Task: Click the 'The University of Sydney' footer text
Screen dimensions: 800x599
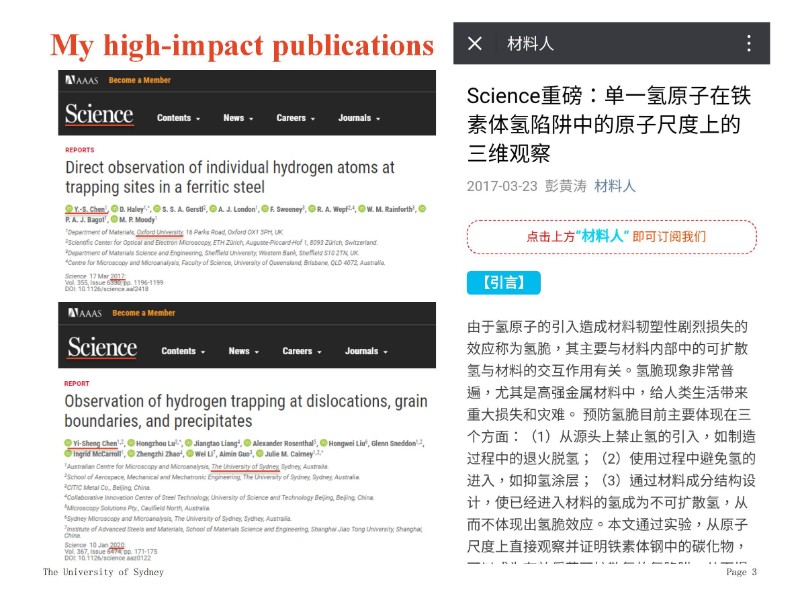Action: click(104, 572)
